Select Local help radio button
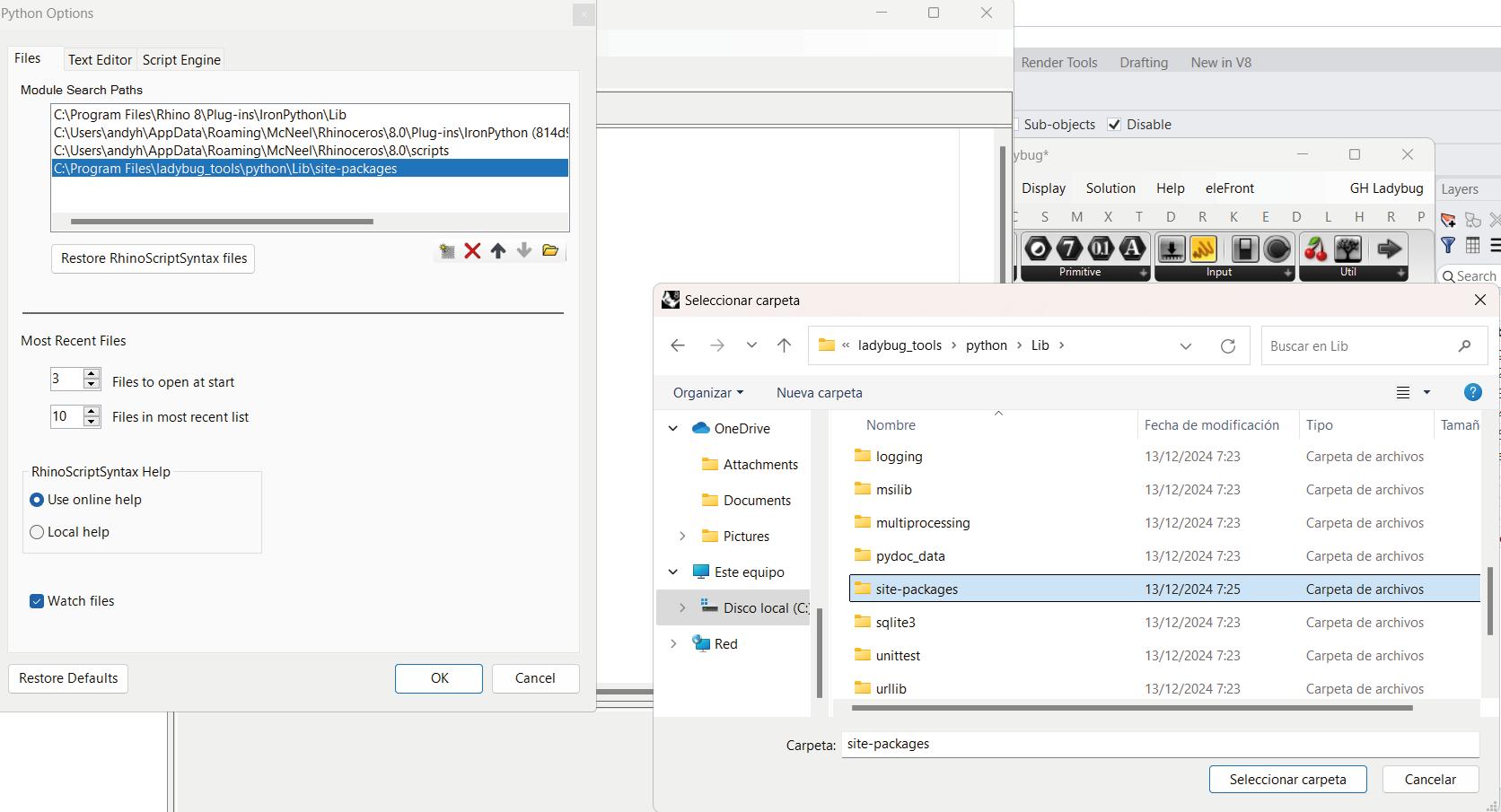Viewport: 1501px width, 812px height. point(37,532)
